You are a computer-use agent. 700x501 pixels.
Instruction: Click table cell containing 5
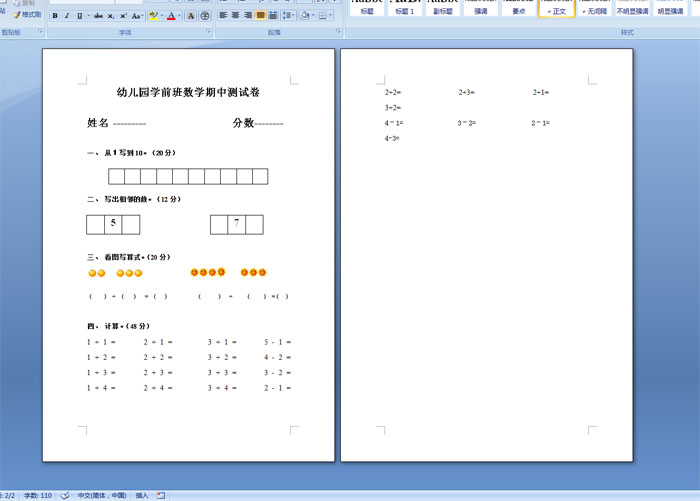click(113, 225)
